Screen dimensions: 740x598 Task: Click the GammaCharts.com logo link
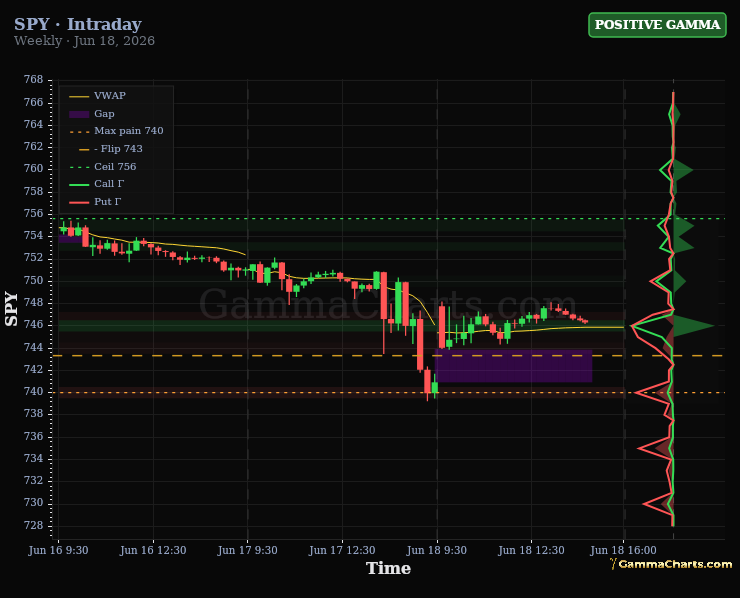(671, 564)
